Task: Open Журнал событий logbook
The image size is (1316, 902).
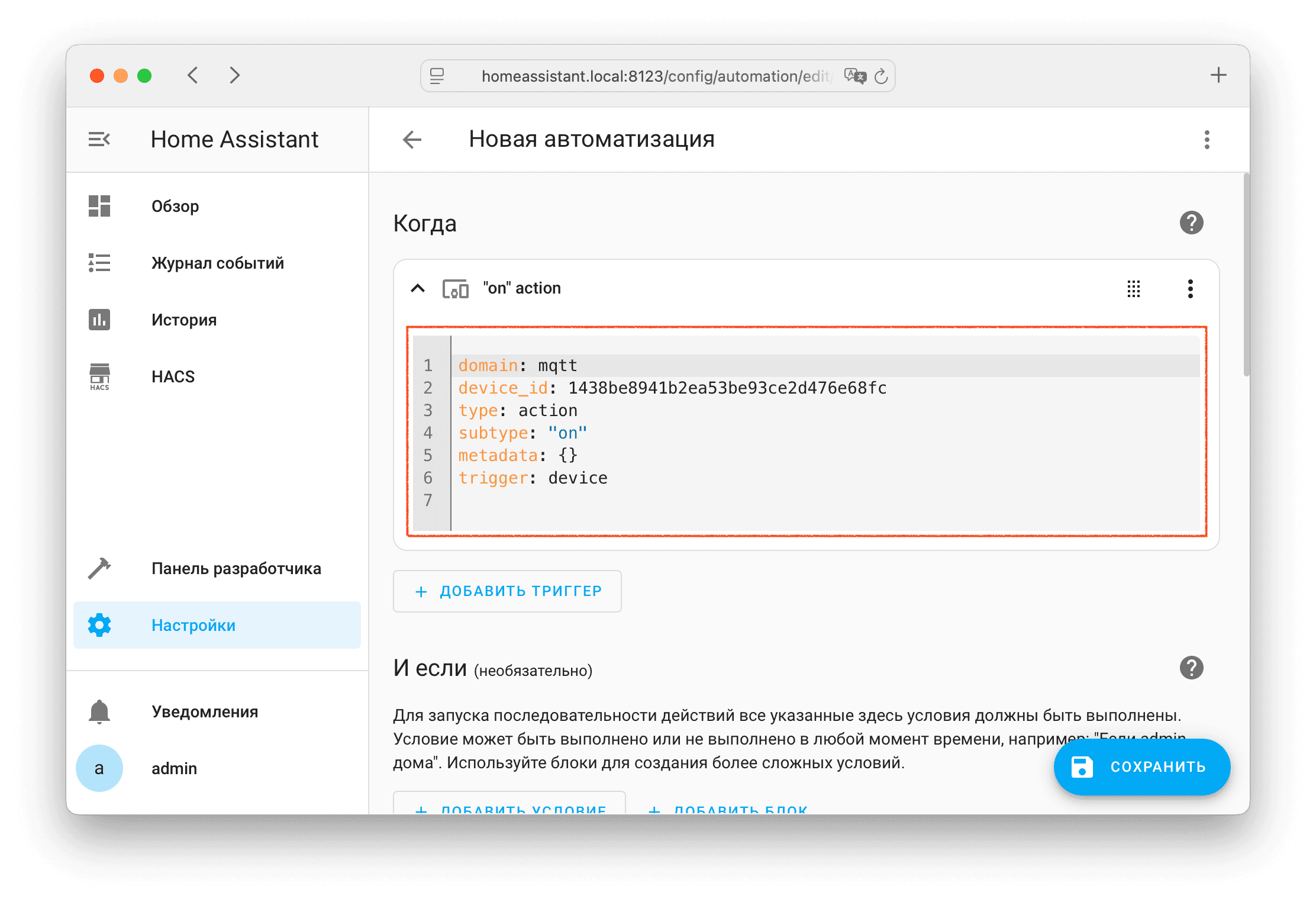Action: [217, 263]
